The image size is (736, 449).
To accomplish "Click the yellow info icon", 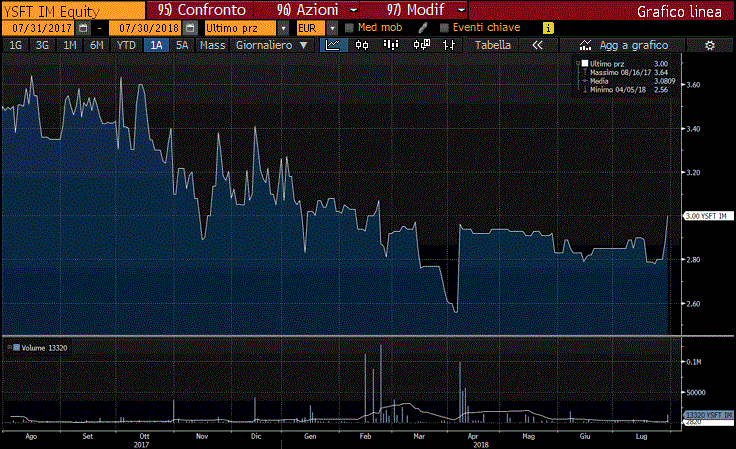I will (547, 28).
